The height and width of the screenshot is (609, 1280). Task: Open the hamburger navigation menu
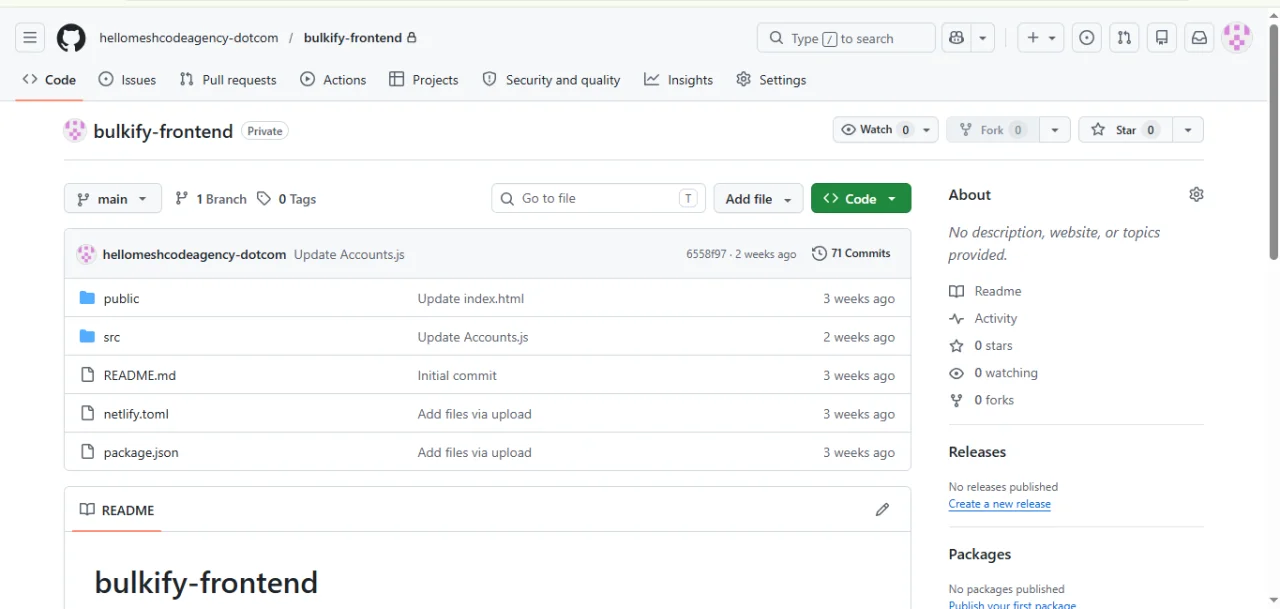click(30, 38)
